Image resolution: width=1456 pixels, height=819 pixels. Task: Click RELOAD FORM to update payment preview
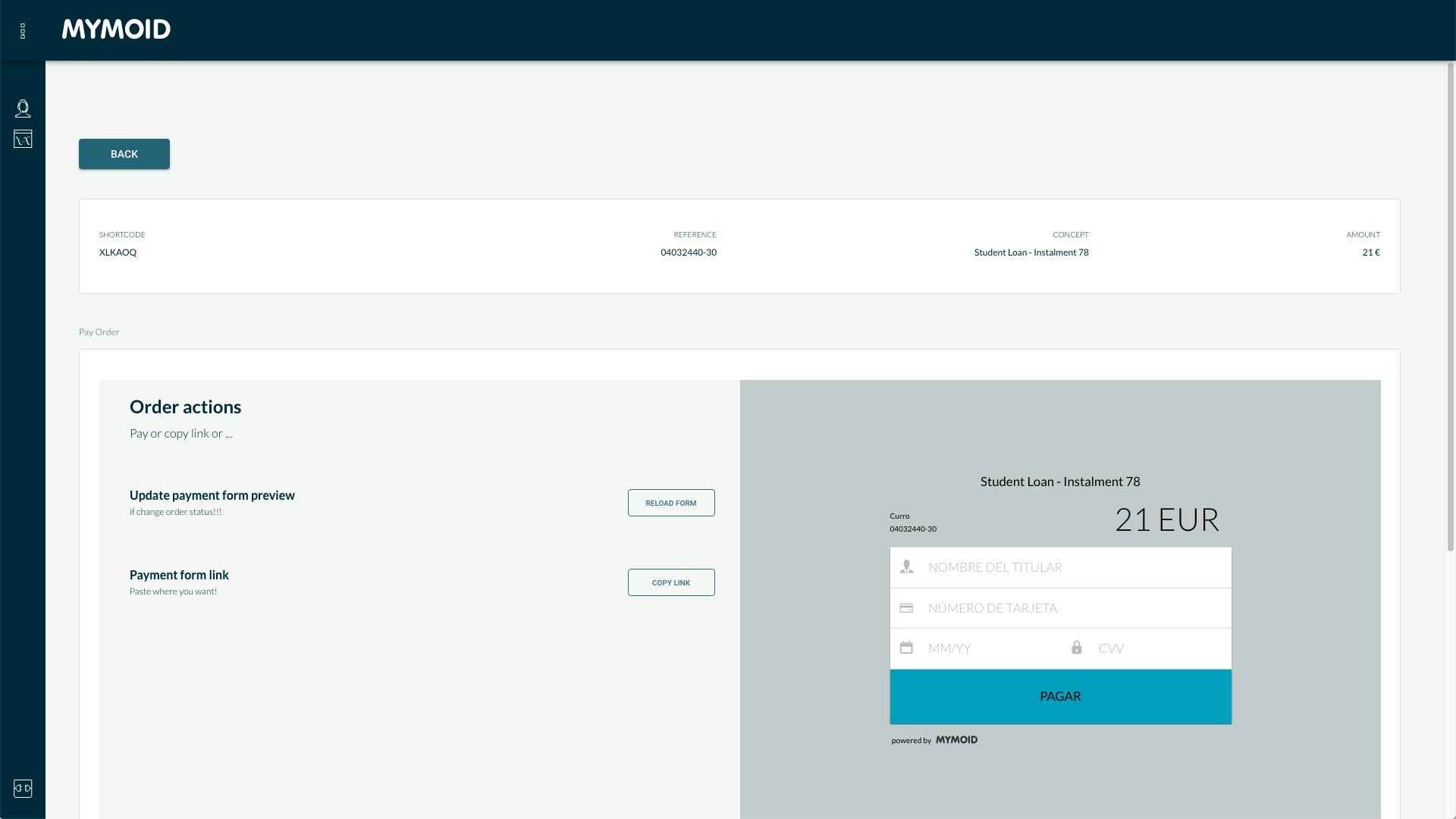[x=670, y=502]
